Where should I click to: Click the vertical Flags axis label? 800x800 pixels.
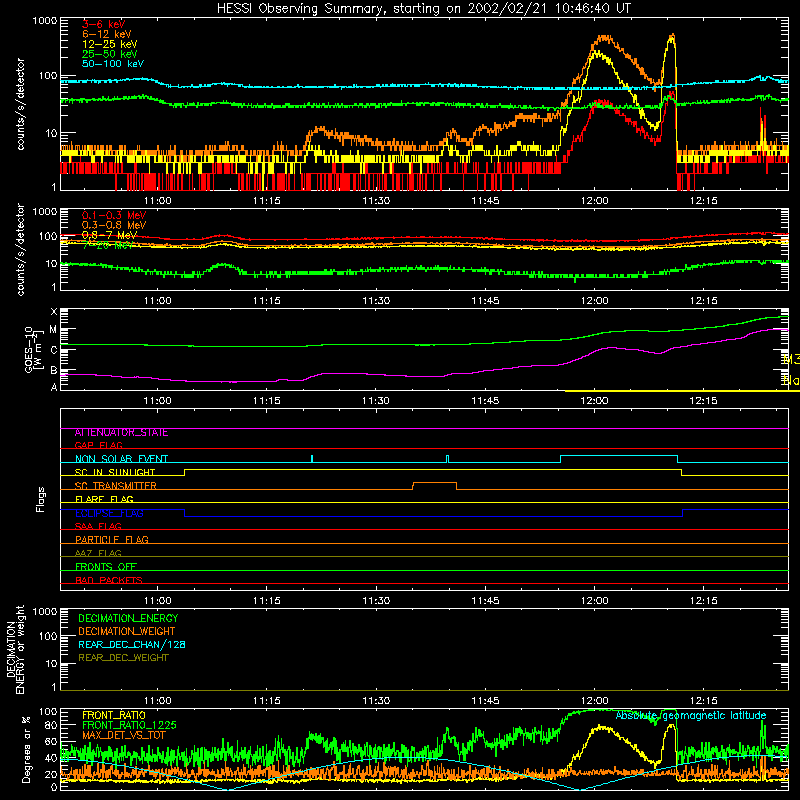click(40, 499)
